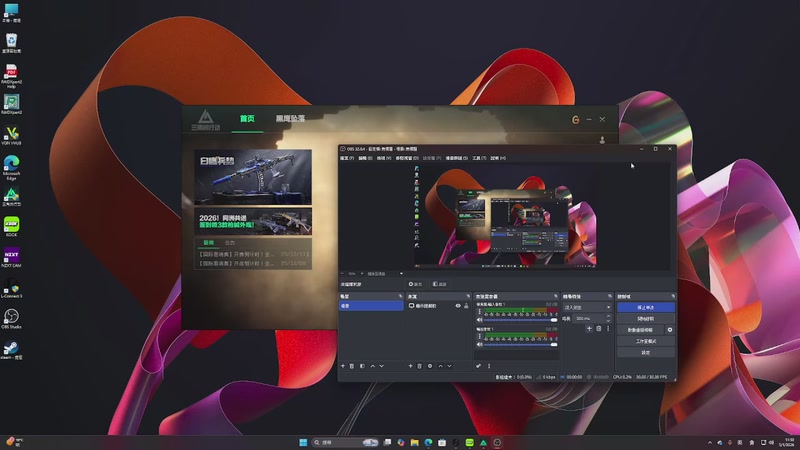Move the selected source up
Image resolution: width=800 pixels, height=450 pixels.
pos(440,366)
